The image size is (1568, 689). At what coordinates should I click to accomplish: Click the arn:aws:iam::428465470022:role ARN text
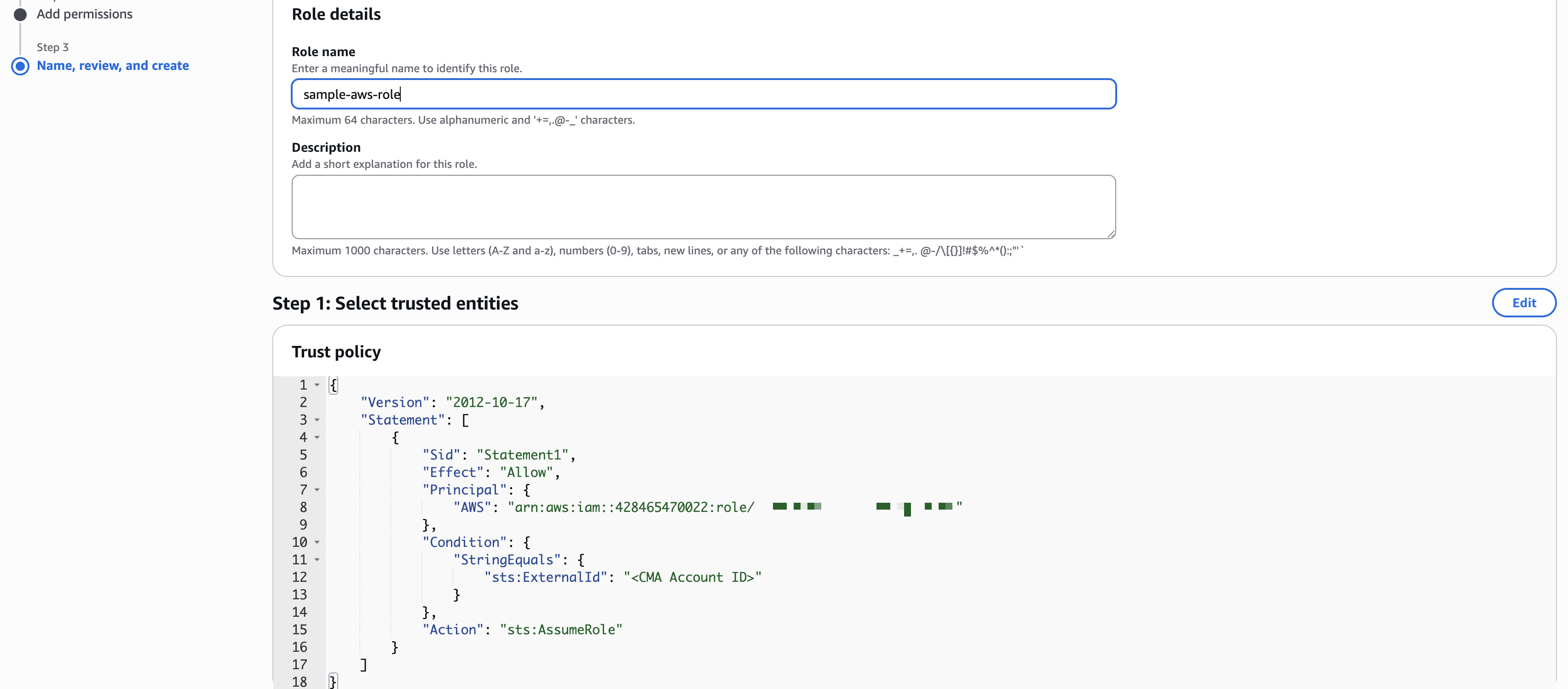pyautogui.click(x=632, y=507)
